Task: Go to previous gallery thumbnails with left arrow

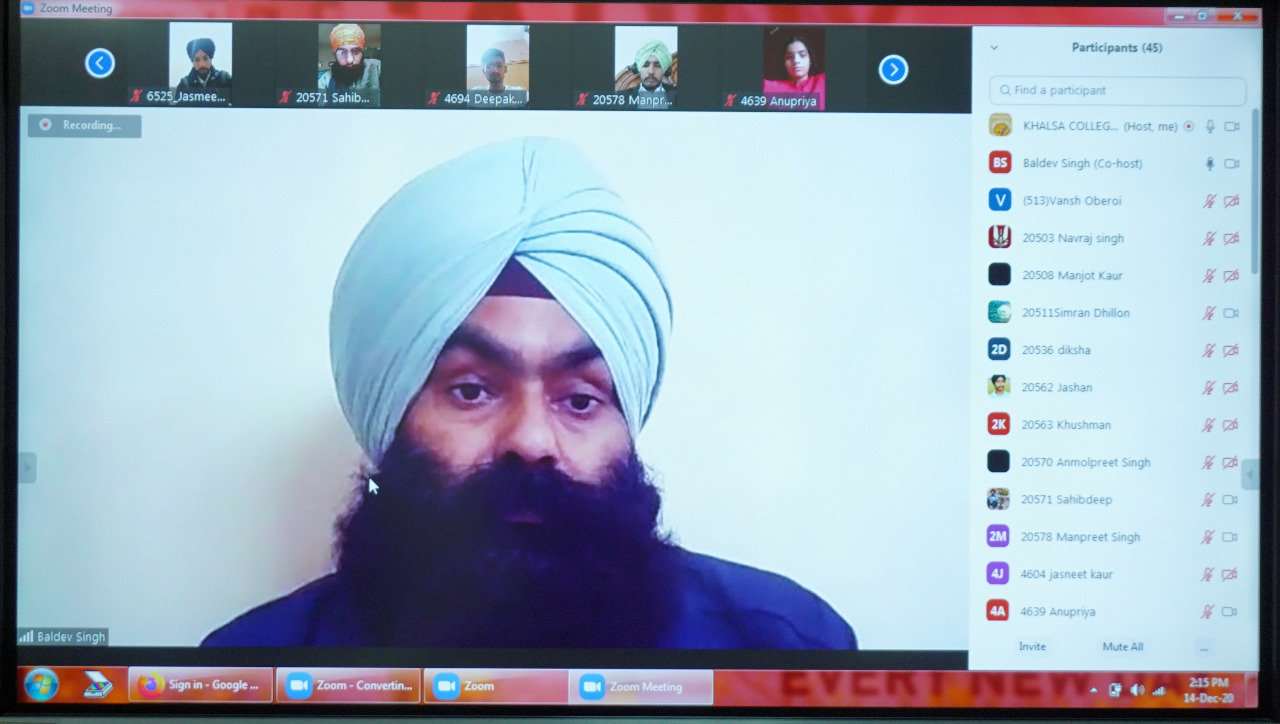Action: [100, 64]
